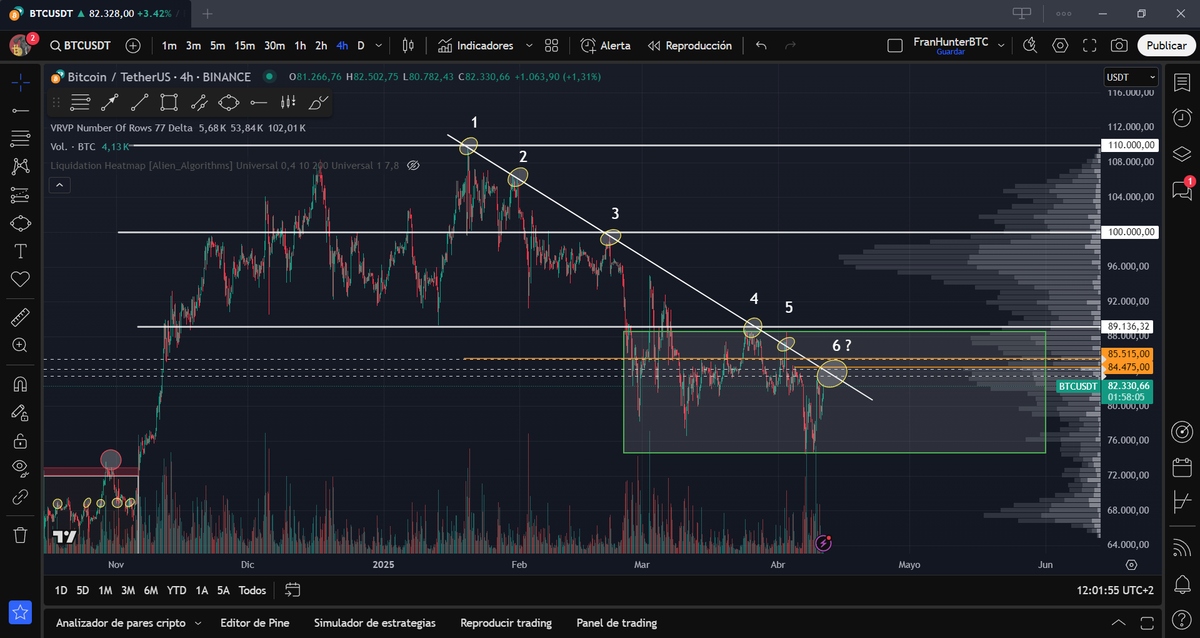Screen dimensions: 1200x638
Task: Open the chats panel with notification
Action: point(1182,190)
